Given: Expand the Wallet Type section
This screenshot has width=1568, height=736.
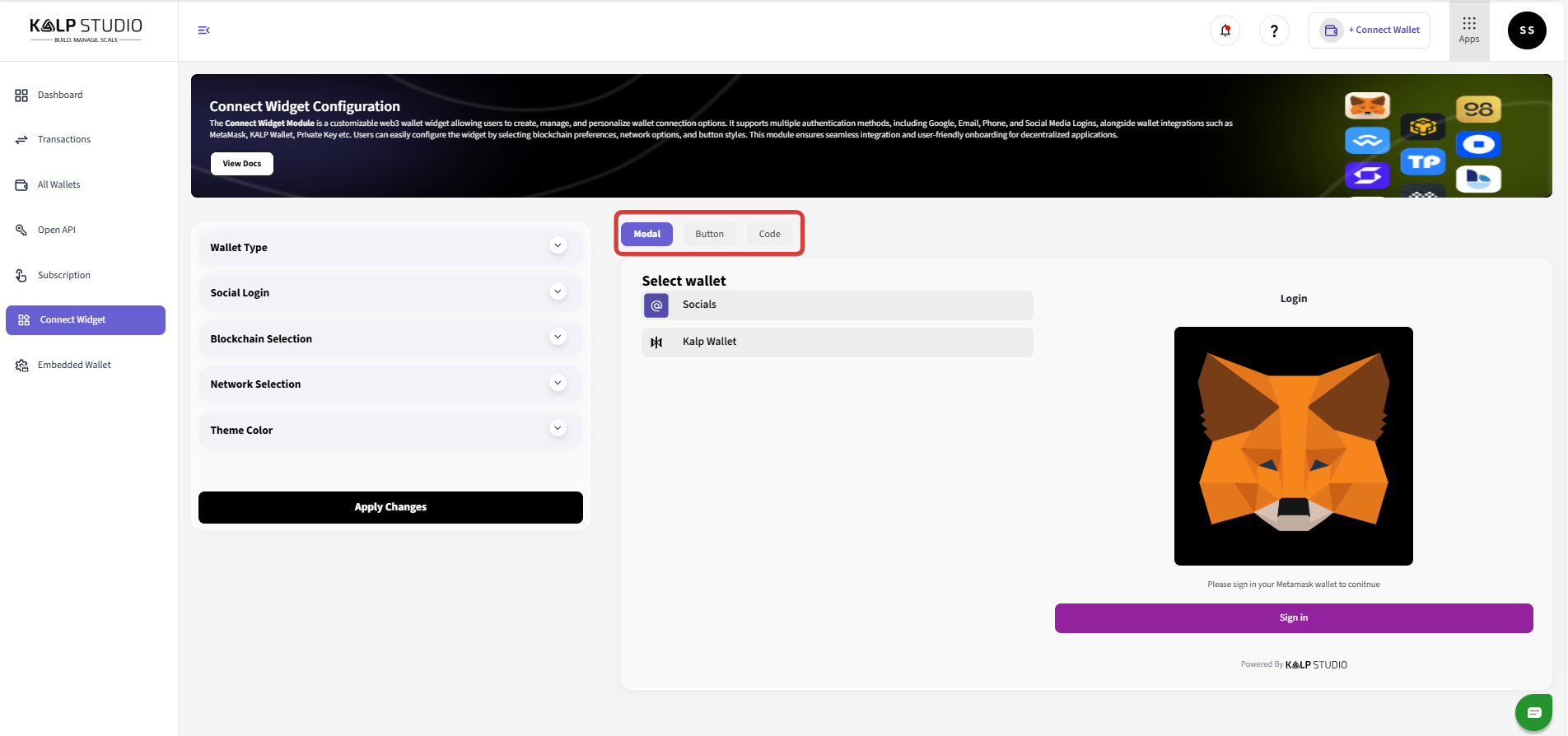Looking at the screenshot, I should pyautogui.click(x=558, y=246).
